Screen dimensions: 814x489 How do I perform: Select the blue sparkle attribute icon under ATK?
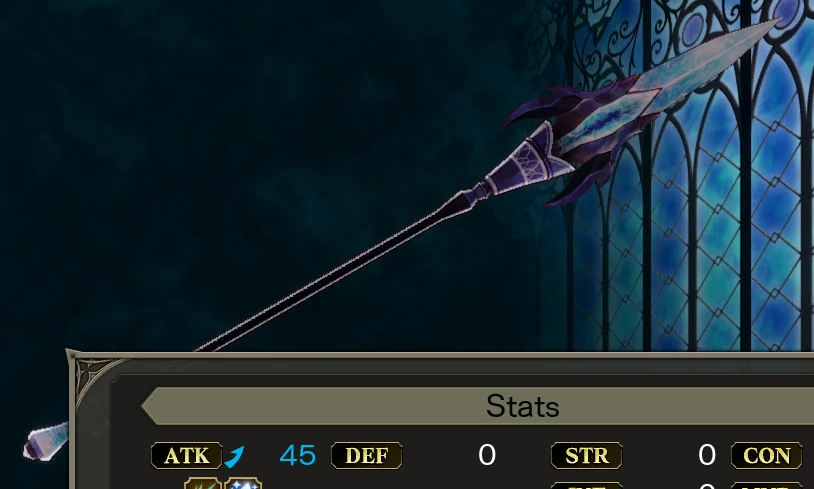coord(243,483)
